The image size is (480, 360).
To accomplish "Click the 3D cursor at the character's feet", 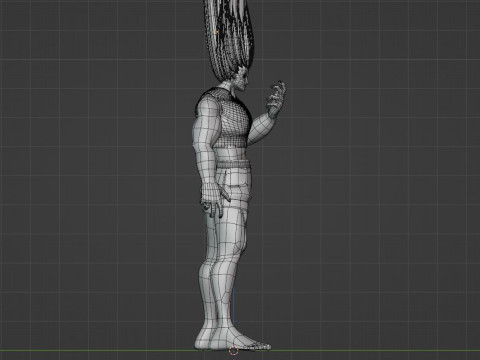I will click(x=234, y=351).
